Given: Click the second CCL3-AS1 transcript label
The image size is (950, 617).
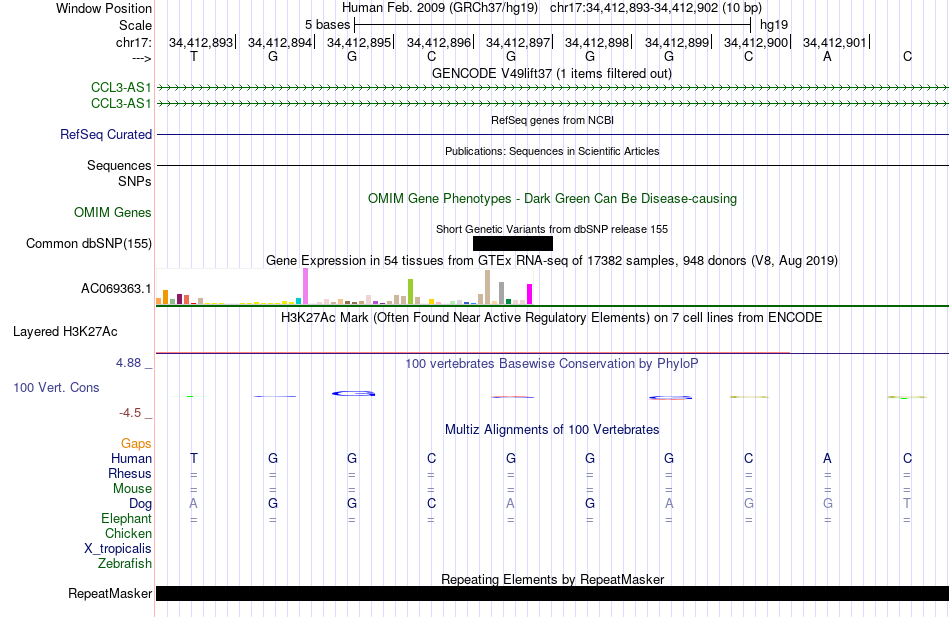Looking at the screenshot, I should pyautogui.click(x=121, y=104).
